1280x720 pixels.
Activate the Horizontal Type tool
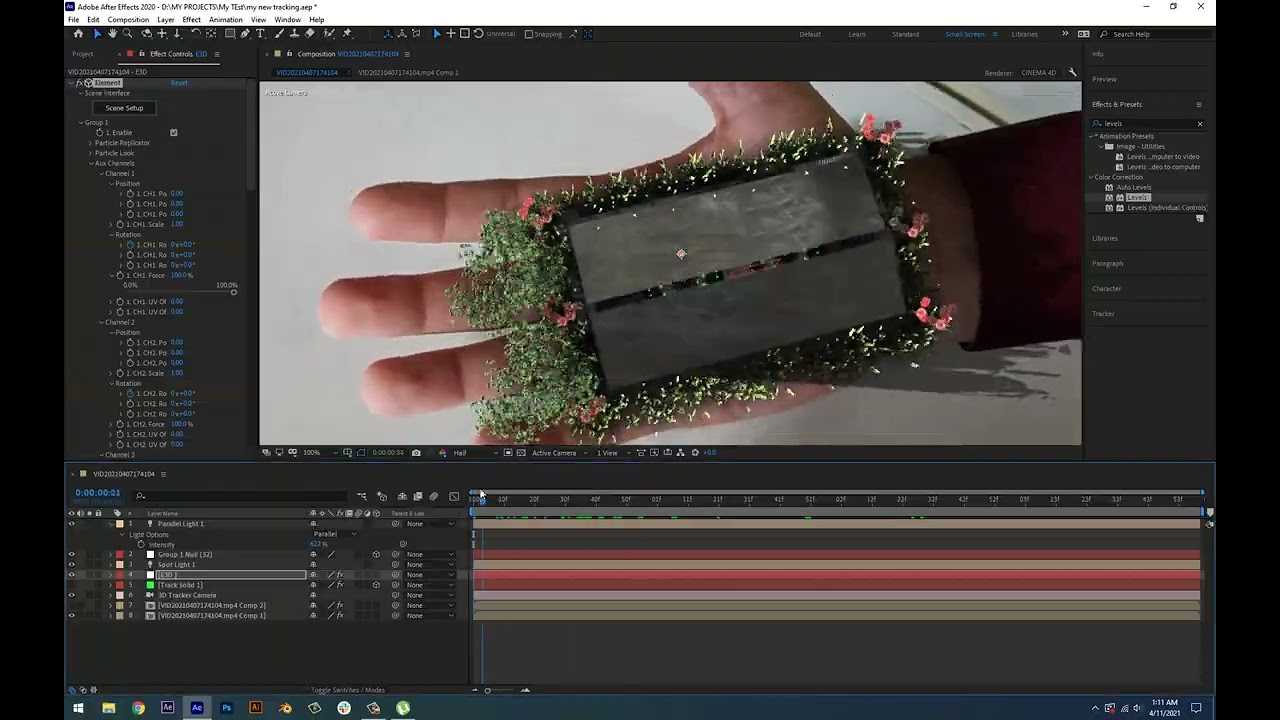[x=261, y=34]
